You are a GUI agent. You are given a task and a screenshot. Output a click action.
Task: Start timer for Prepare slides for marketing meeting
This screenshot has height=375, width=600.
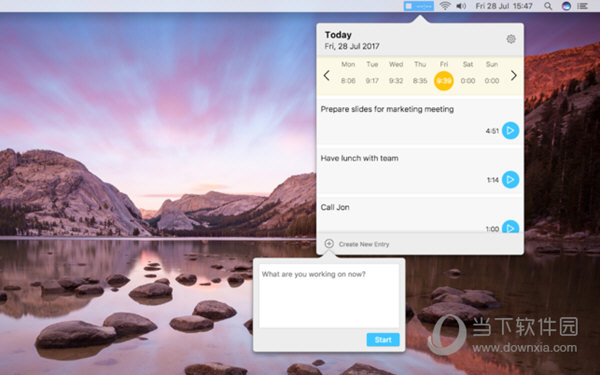click(510, 130)
